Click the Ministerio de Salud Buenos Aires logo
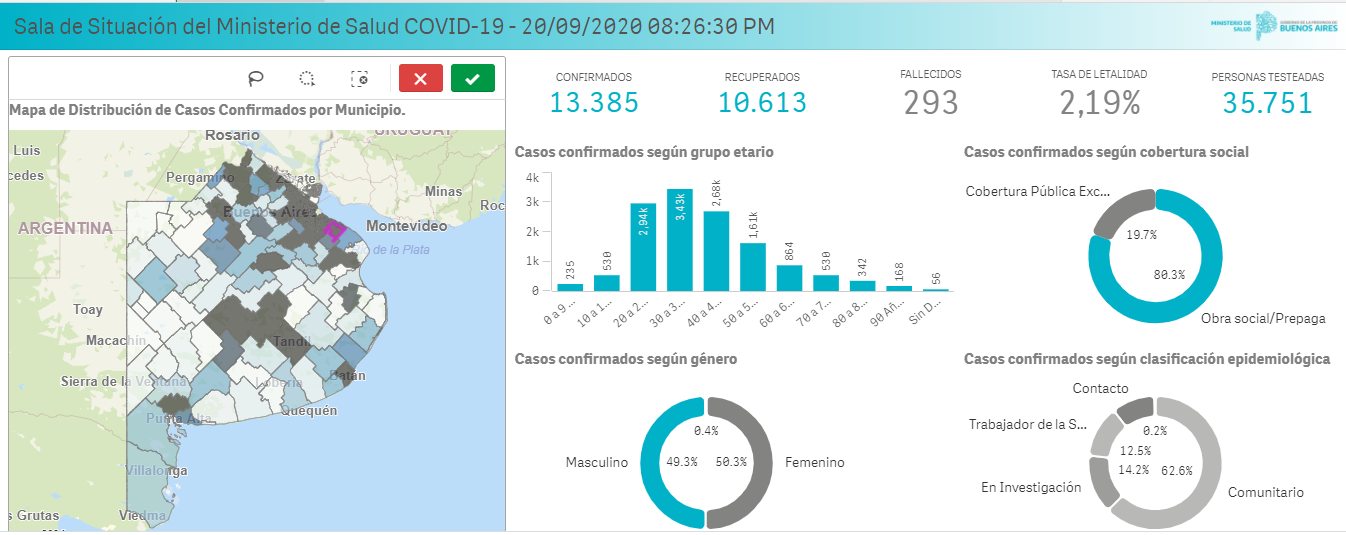Screen dimensions: 1346x535 1272,25
